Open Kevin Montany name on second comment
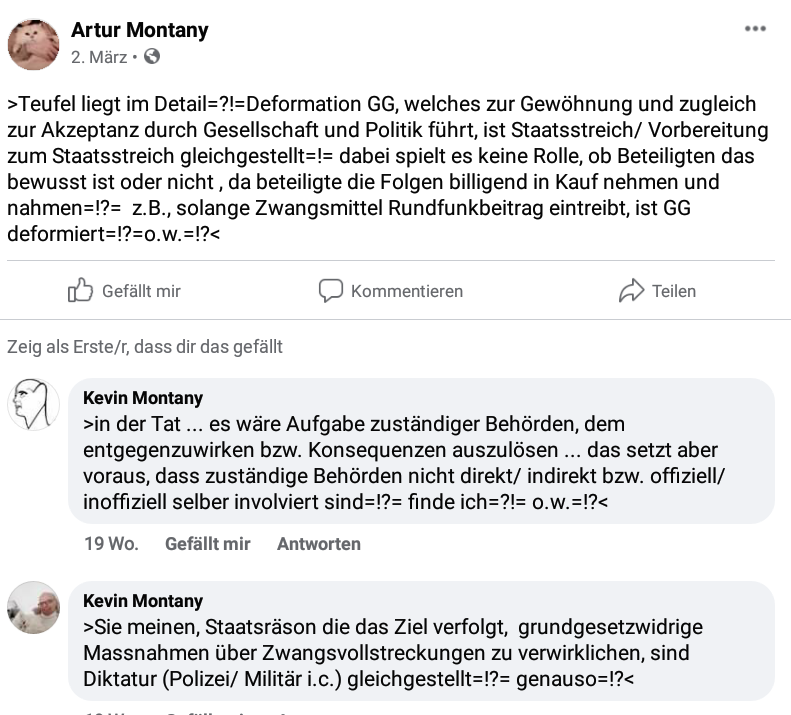 (x=143, y=600)
